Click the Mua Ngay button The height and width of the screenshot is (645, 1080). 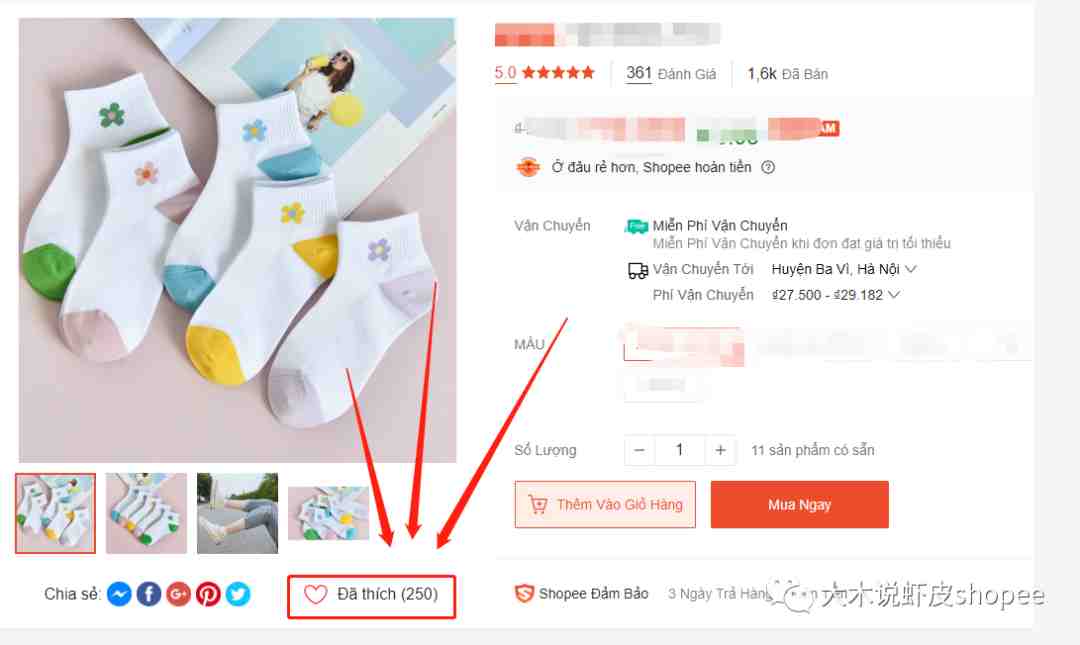800,504
